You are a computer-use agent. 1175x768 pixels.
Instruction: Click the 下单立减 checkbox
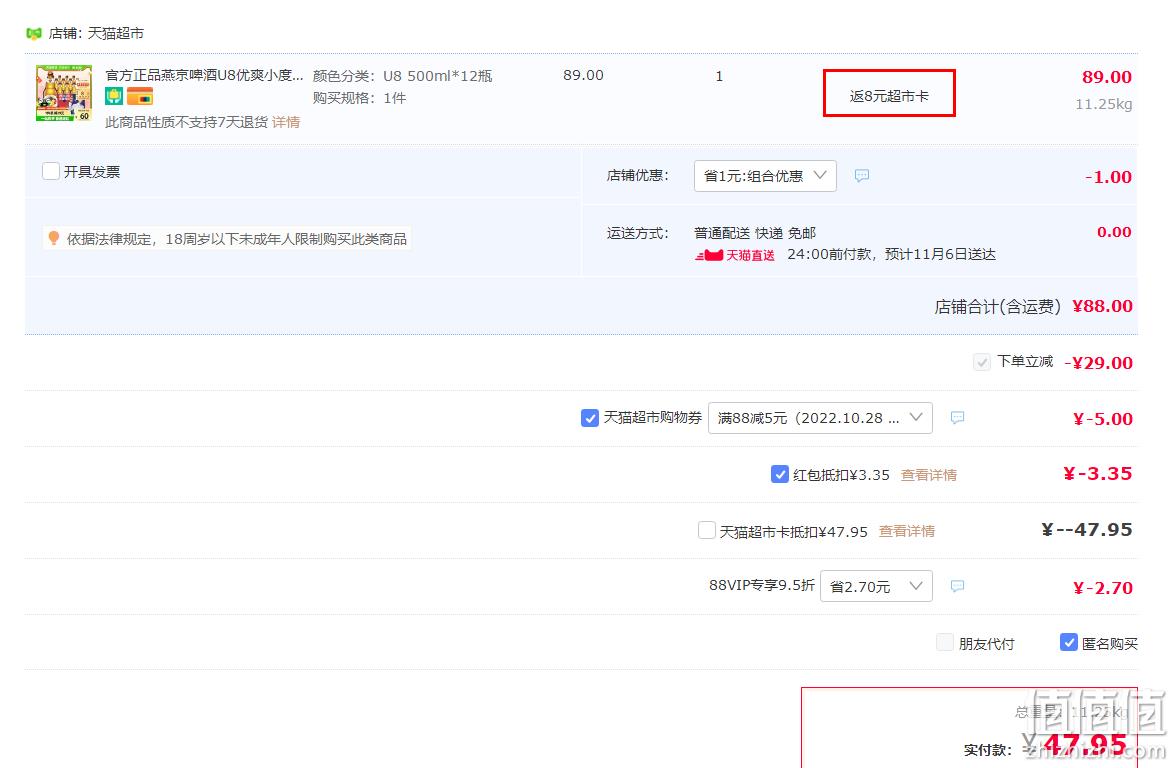982,363
